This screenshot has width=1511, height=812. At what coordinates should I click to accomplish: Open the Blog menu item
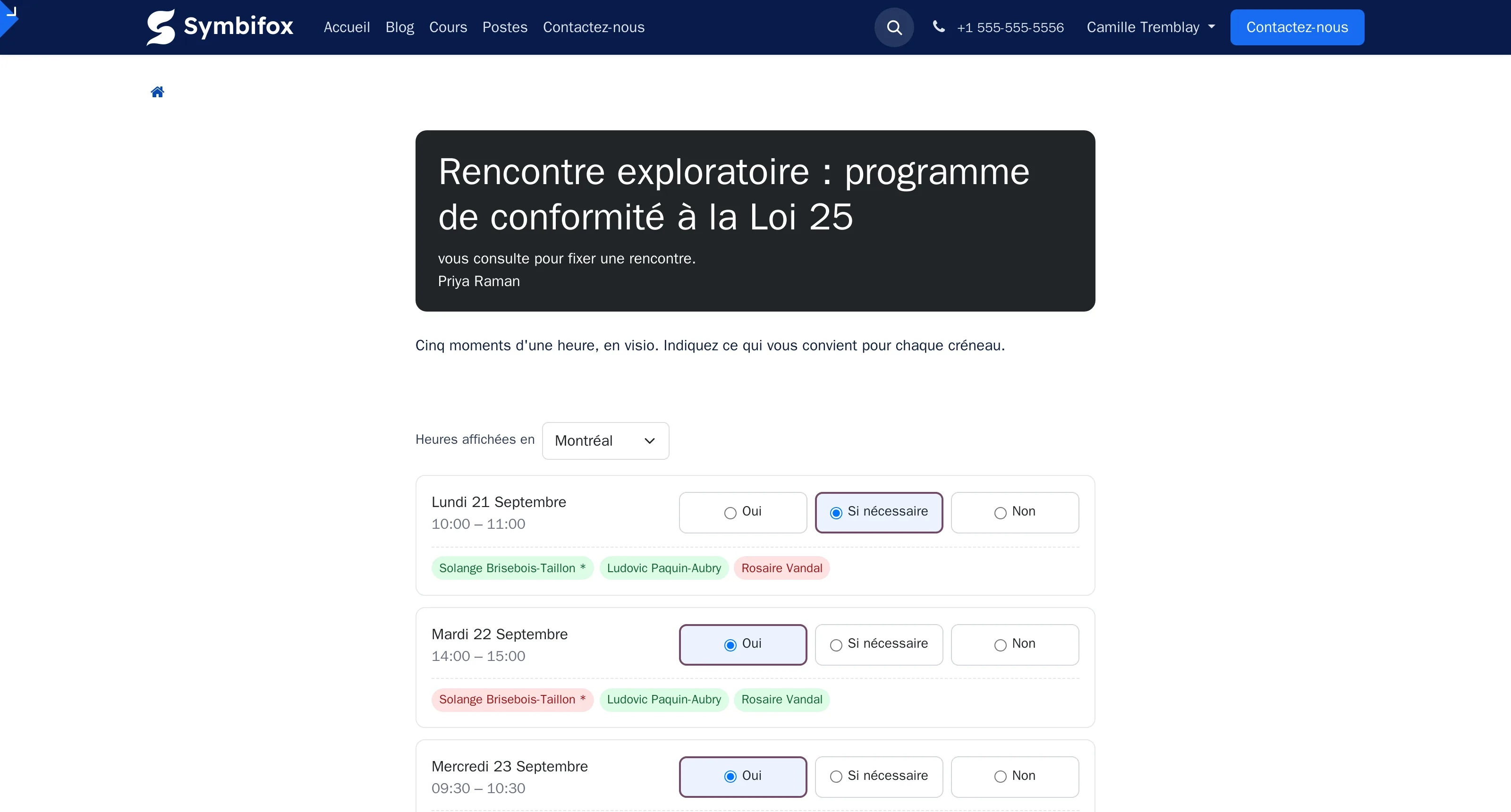(x=399, y=27)
